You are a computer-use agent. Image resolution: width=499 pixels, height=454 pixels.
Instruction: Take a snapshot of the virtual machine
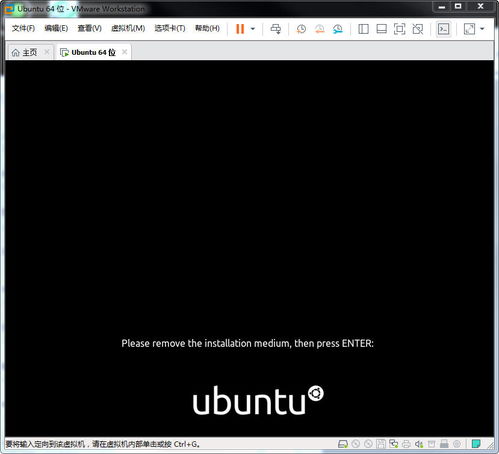(x=301, y=29)
